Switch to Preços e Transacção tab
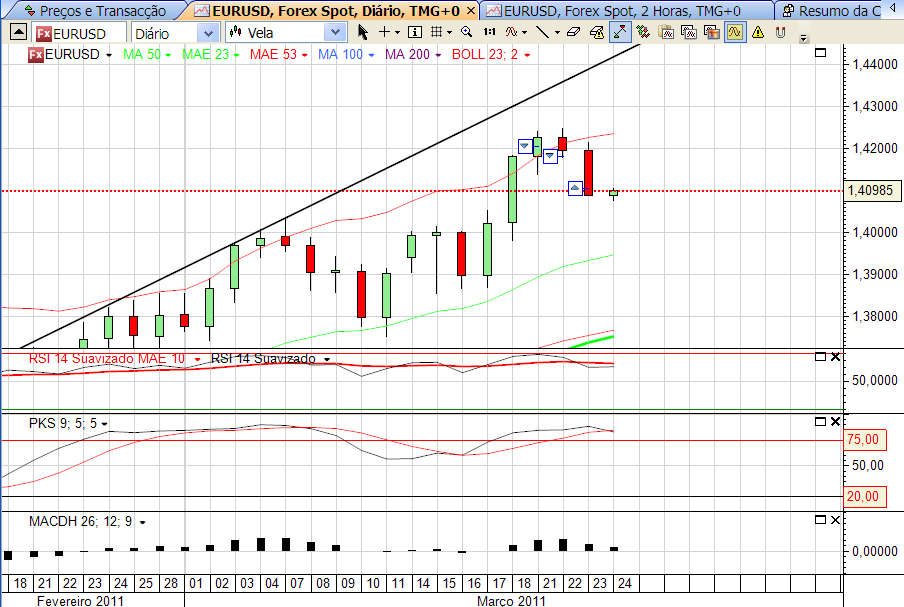This screenshot has height=607, width=904. pyautogui.click(x=95, y=11)
